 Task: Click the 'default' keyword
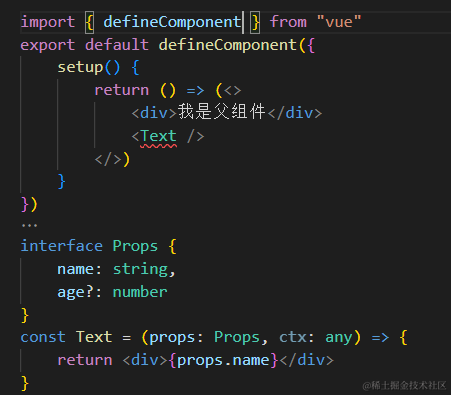(117, 45)
